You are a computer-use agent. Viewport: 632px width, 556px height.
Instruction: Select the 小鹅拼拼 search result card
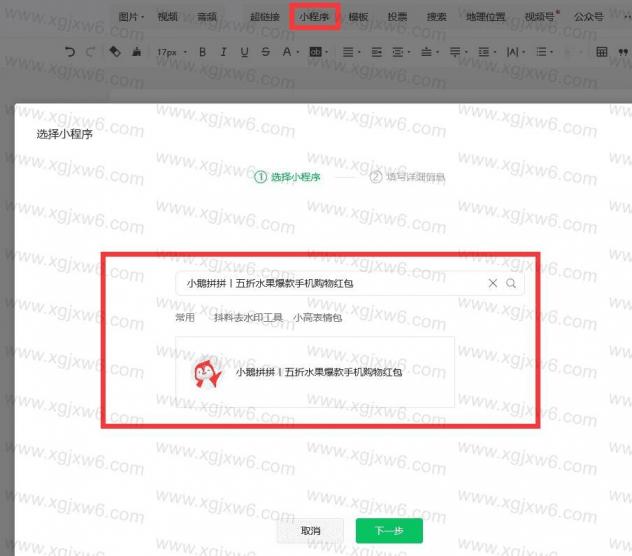coord(315,372)
